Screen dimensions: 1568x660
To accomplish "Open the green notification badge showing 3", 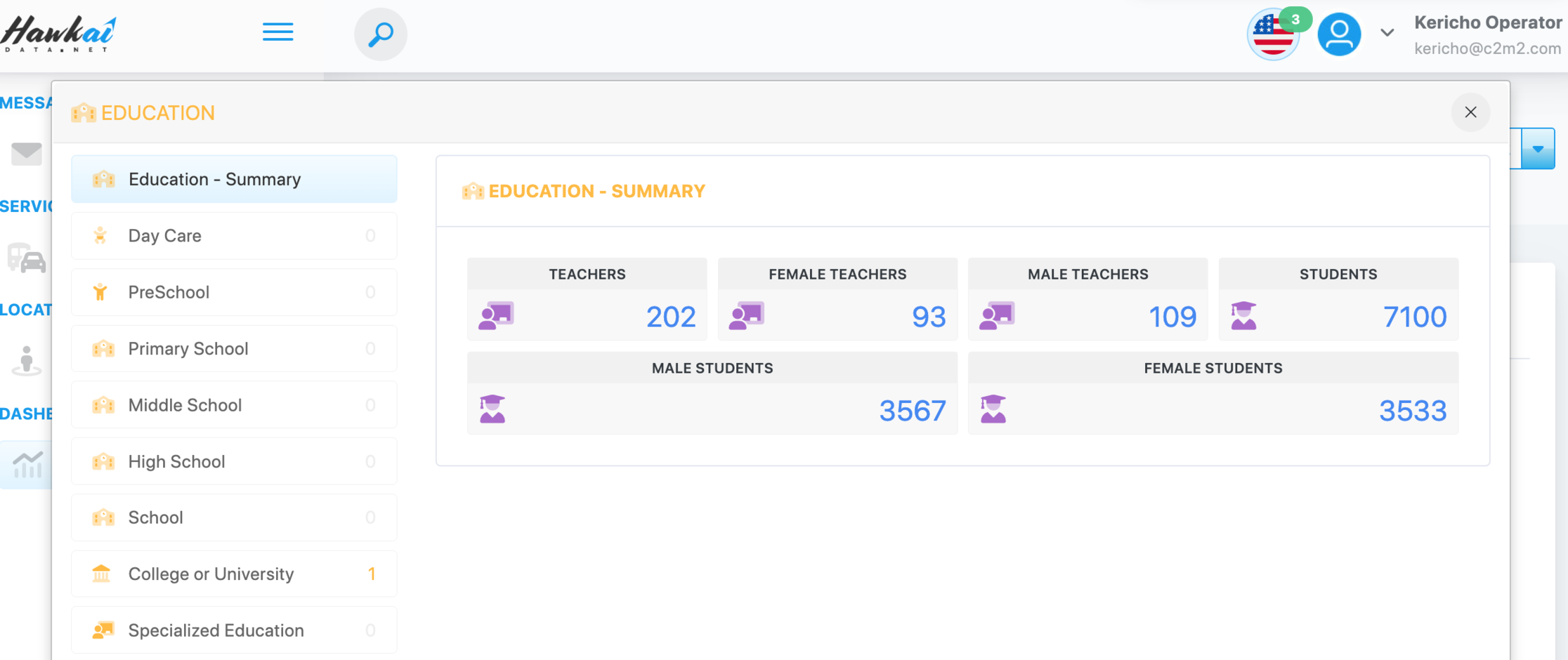I will [x=1295, y=19].
